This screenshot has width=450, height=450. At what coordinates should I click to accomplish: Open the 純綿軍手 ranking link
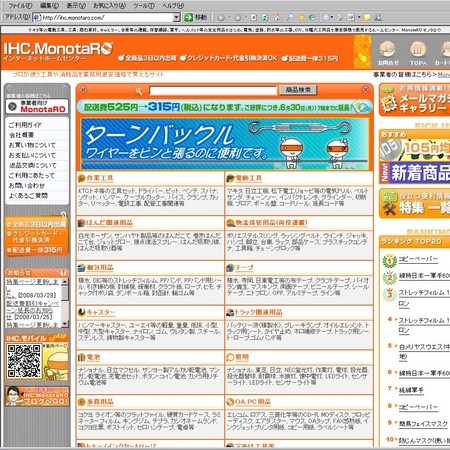[411, 390]
